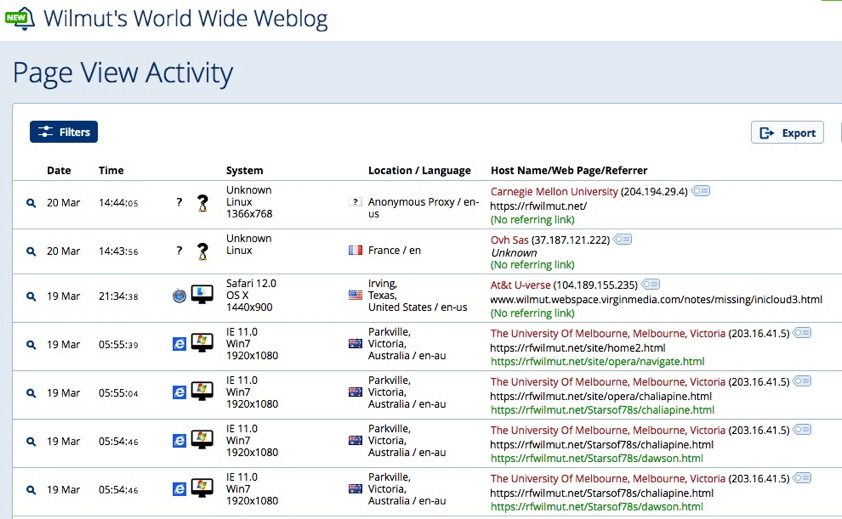Open the Filters panel
The height and width of the screenshot is (519, 842).
(64, 132)
